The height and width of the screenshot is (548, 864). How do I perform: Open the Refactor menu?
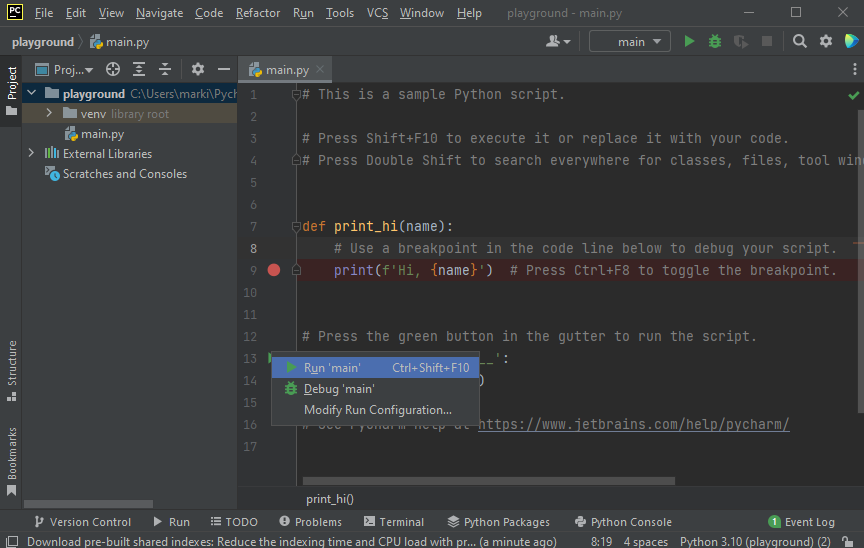[258, 13]
